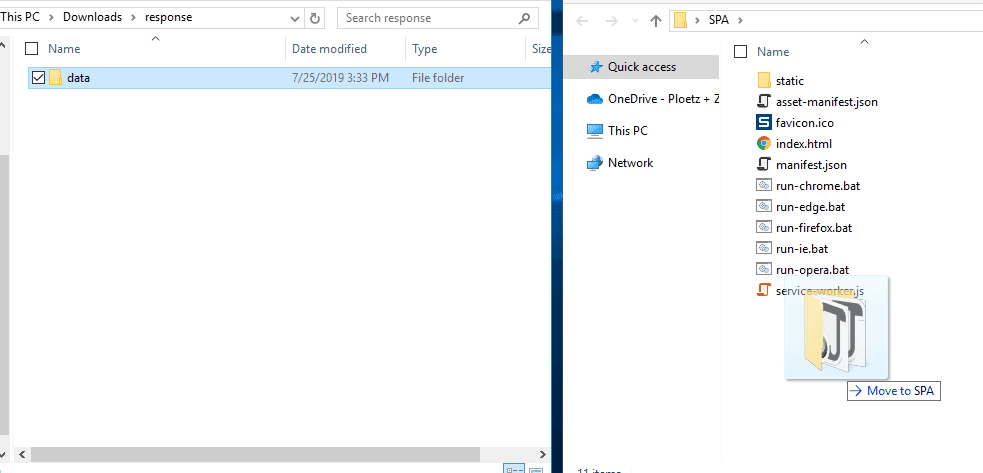The height and width of the screenshot is (473, 983).
Task: Click the Back arrow in SPA window
Action: 583,20
